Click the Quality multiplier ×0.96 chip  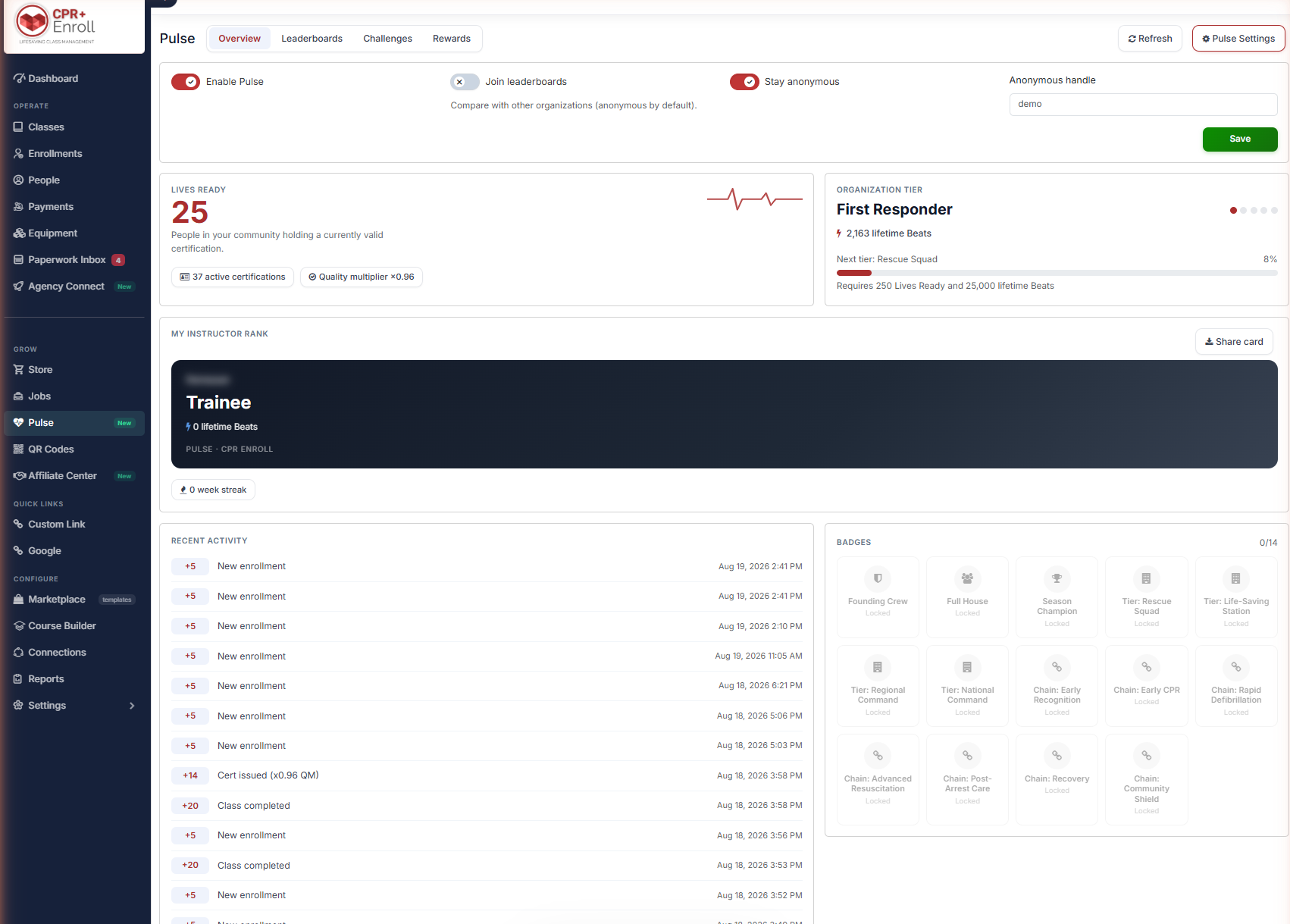(x=362, y=277)
